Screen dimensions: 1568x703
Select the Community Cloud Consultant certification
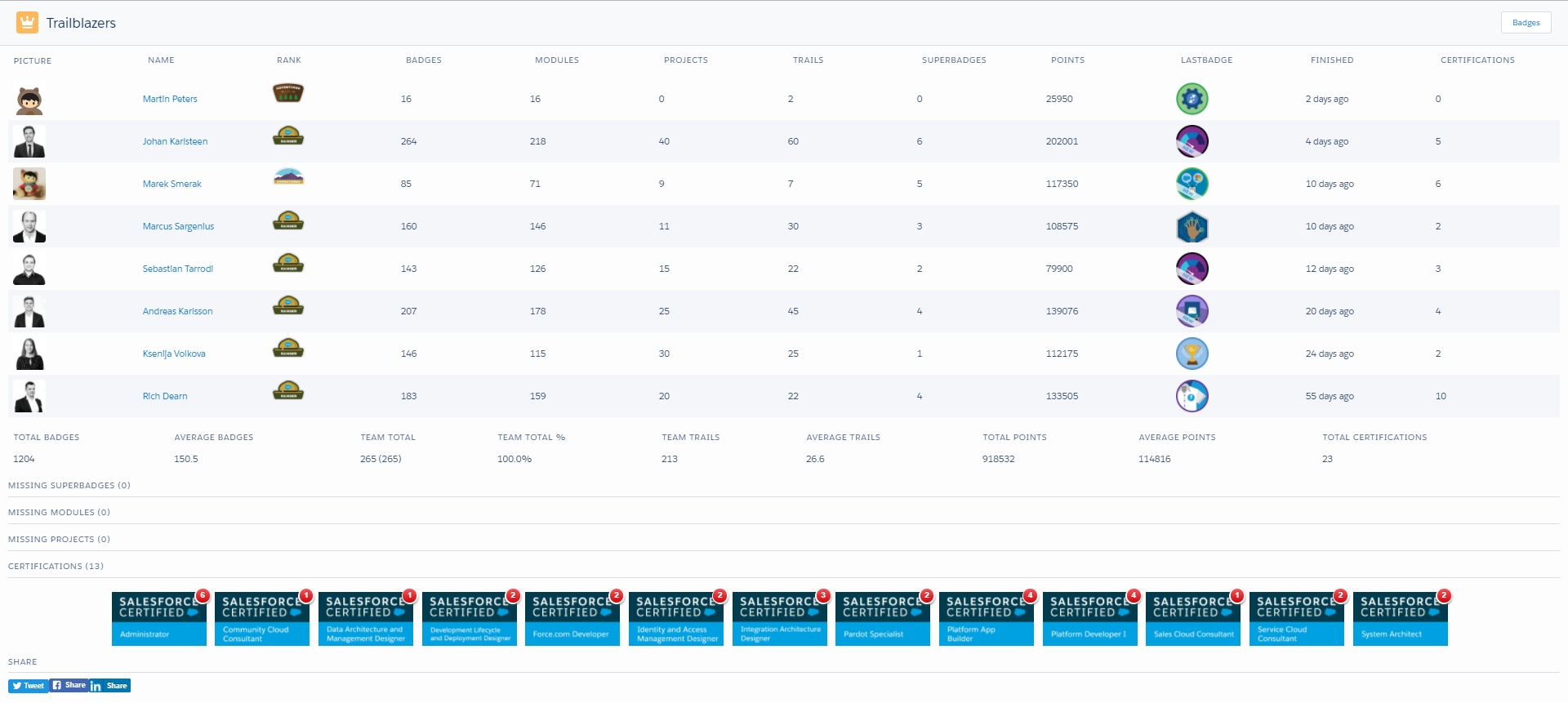tap(262, 619)
